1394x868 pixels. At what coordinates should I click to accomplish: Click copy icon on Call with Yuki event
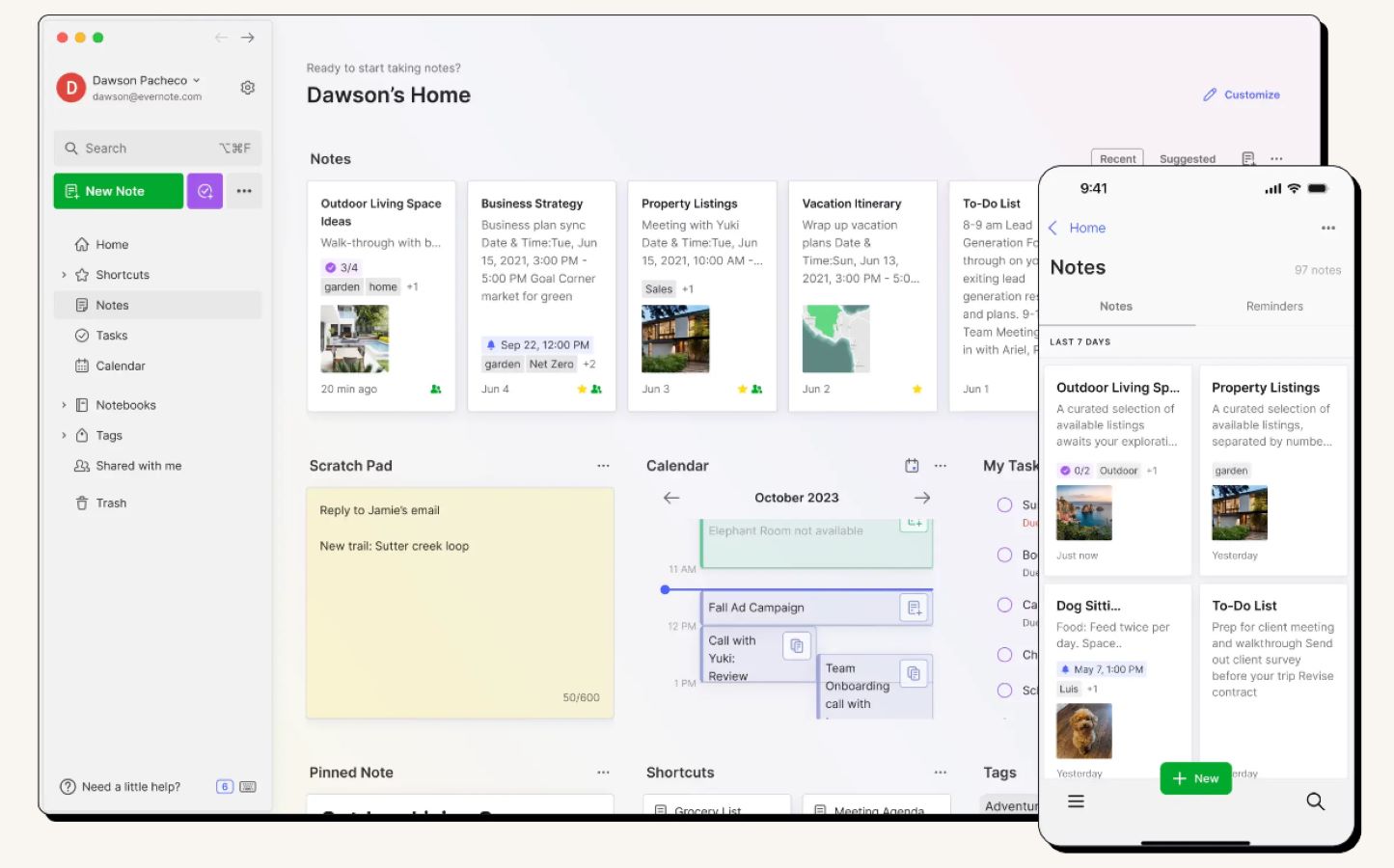tap(797, 645)
